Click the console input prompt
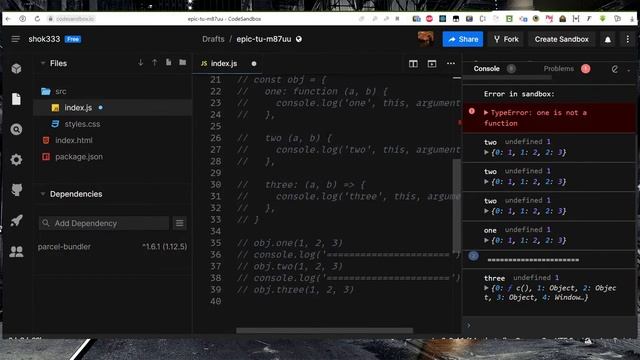Screen dimensions: 640x360 (549, 325)
